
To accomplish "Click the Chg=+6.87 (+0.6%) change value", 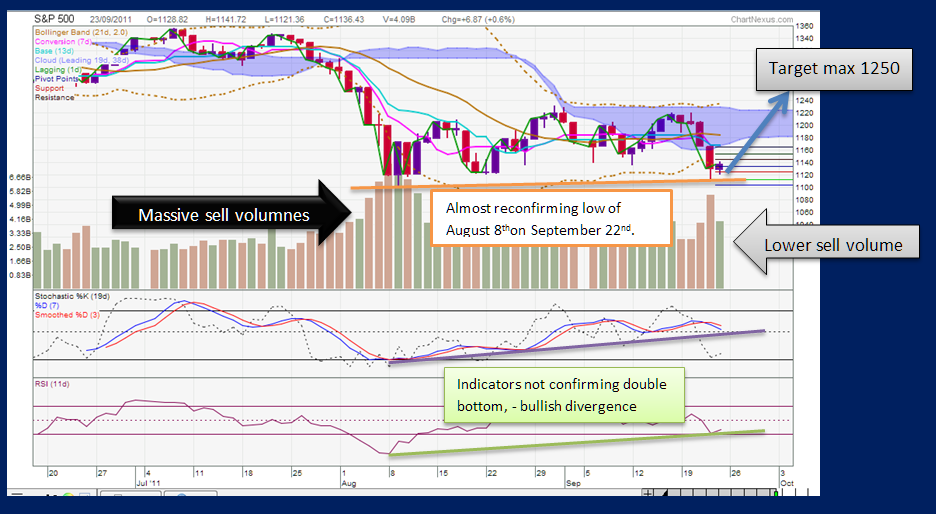I will 478,20.
